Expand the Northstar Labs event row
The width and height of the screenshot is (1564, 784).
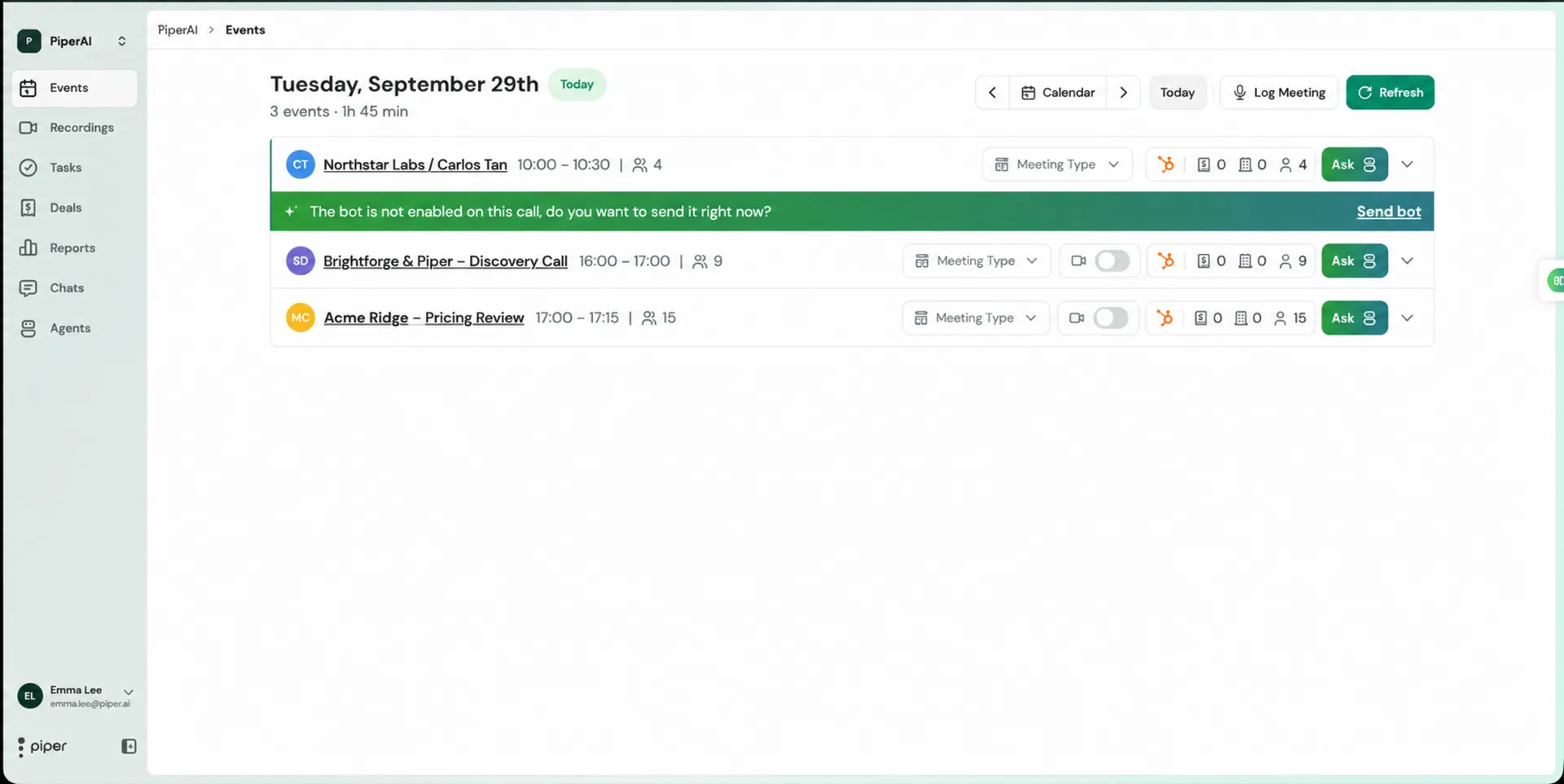[x=1407, y=164]
